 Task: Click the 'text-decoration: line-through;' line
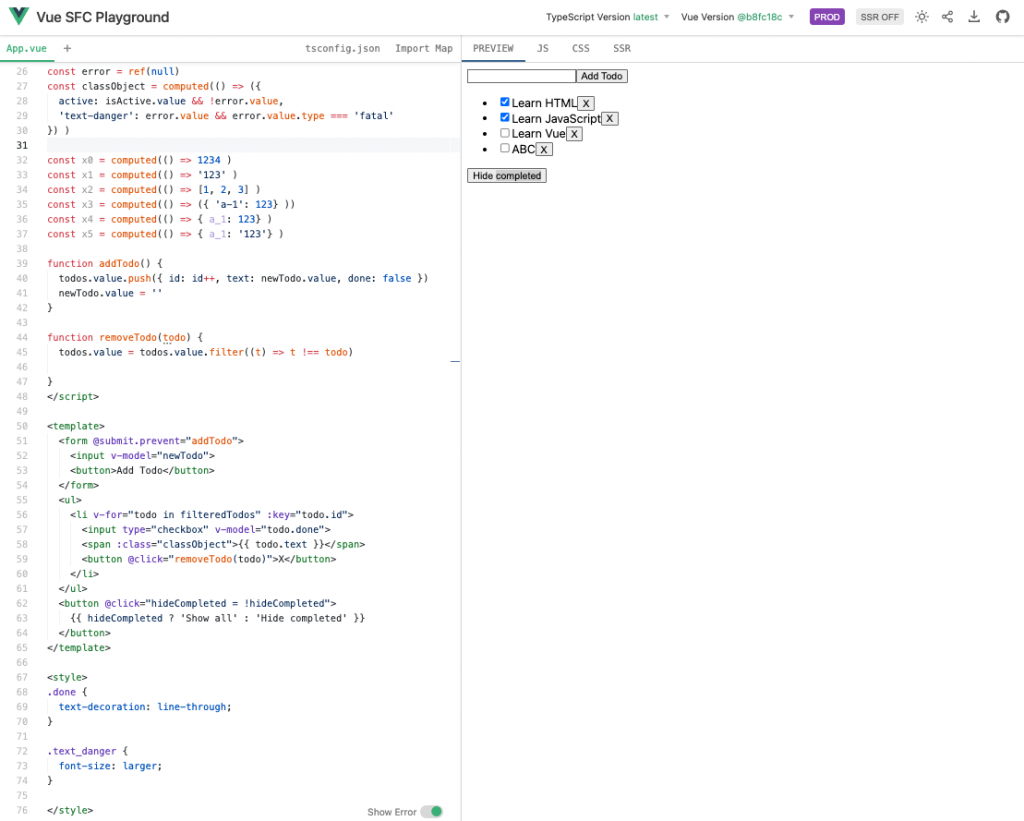pyautogui.click(x=145, y=707)
